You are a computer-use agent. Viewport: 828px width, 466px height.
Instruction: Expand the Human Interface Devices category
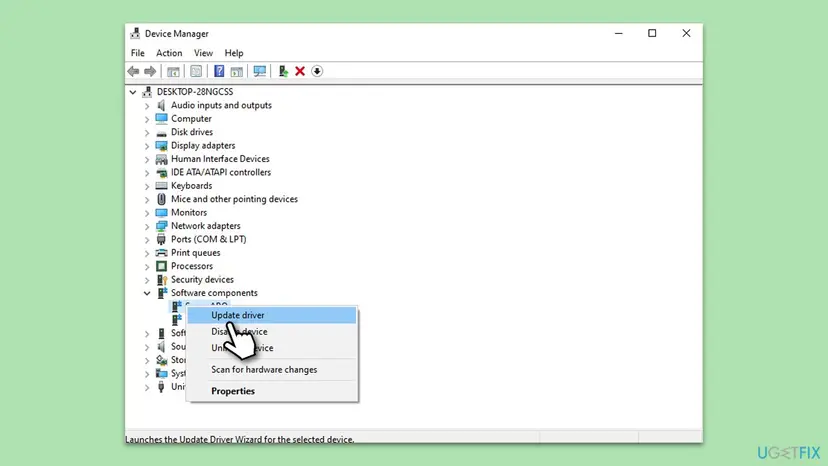click(x=147, y=159)
